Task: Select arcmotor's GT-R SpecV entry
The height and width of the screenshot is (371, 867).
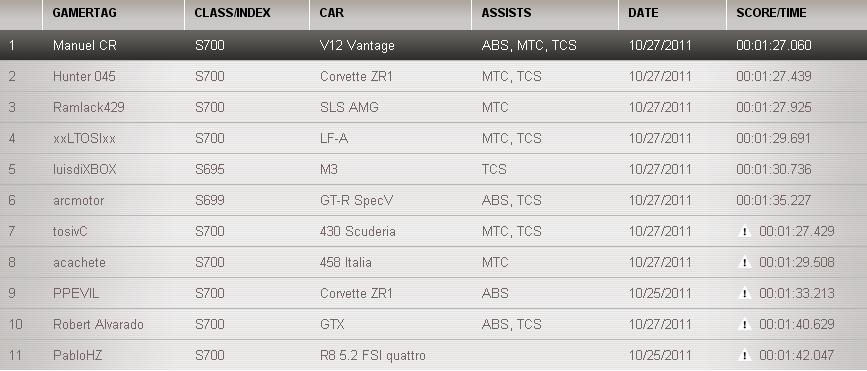Action: click(x=434, y=200)
